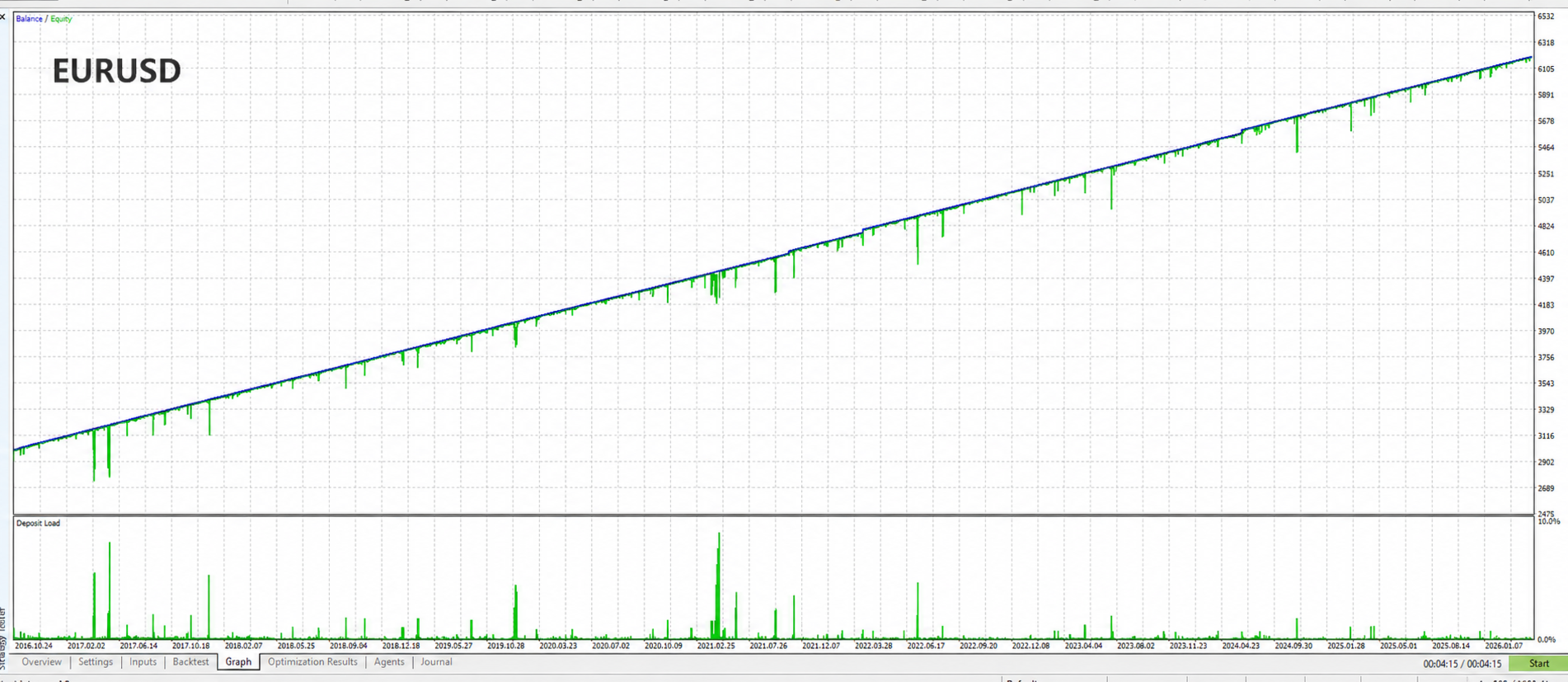Click the 2025.01.28 date label
Screen dimensions: 1568x682
(x=1345, y=647)
